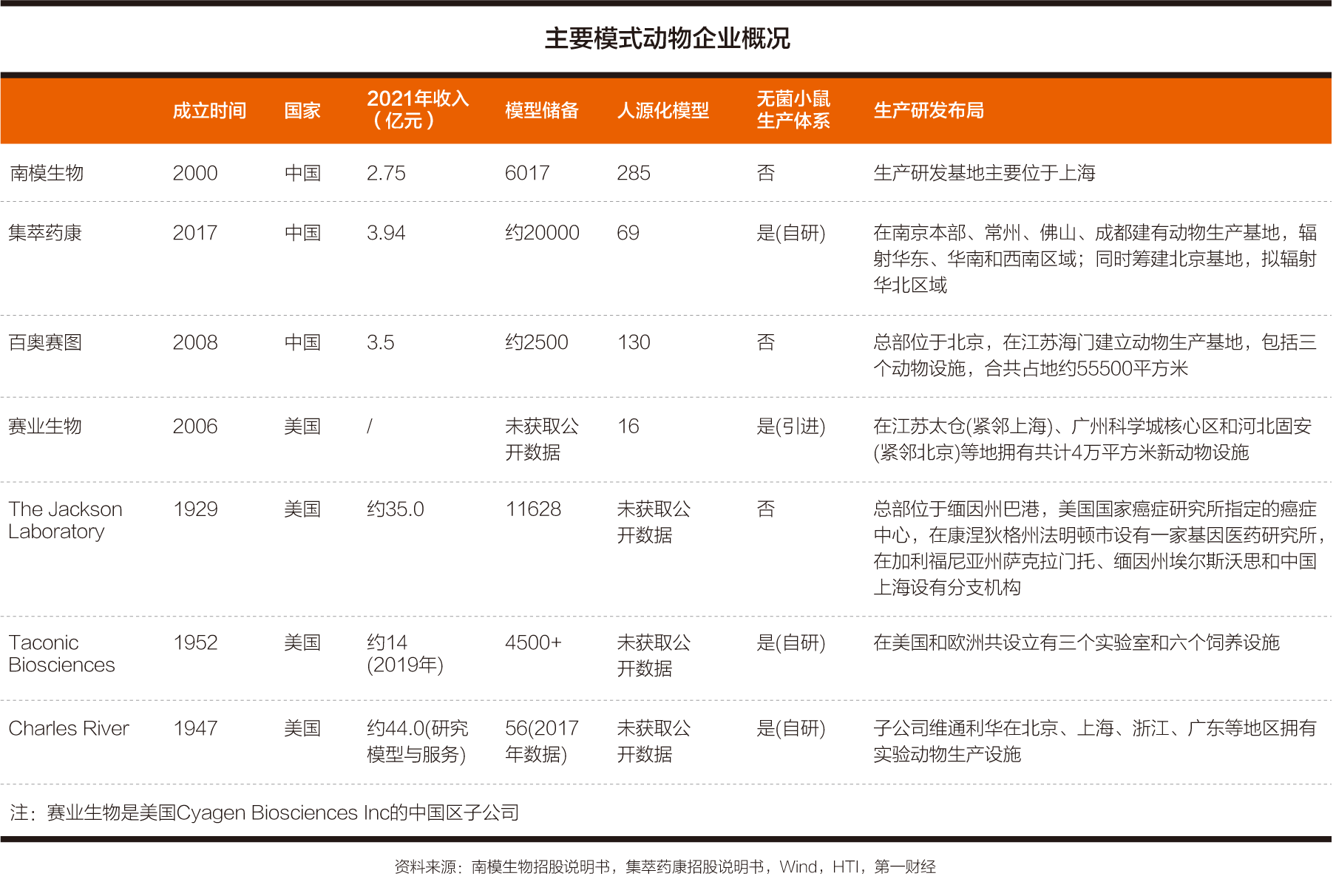Click revenue value 约35.0
This screenshot has width=1336, height=896.
396,509
